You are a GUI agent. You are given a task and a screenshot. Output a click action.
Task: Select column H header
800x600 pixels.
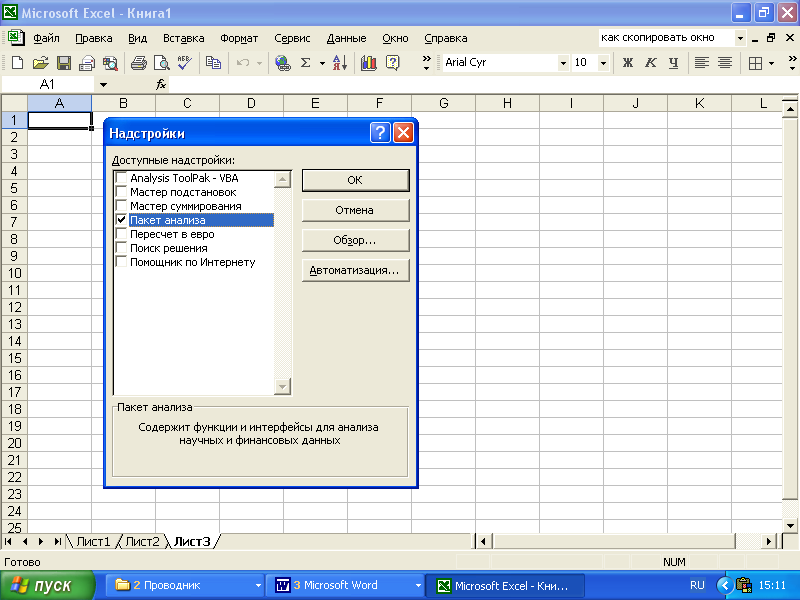pos(507,104)
